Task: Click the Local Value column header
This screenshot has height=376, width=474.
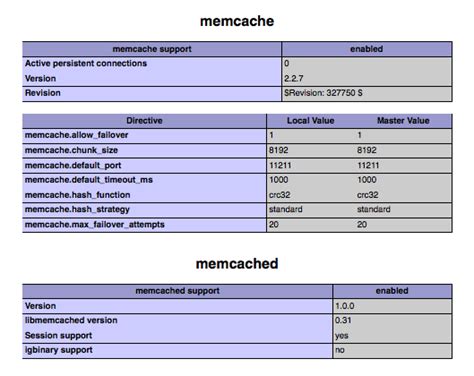Action: pos(311,121)
